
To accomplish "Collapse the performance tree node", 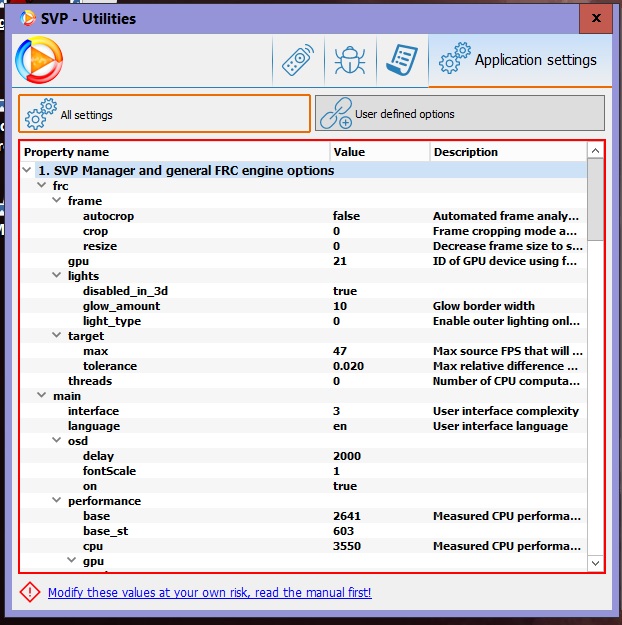I will click(x=57, y=500).
